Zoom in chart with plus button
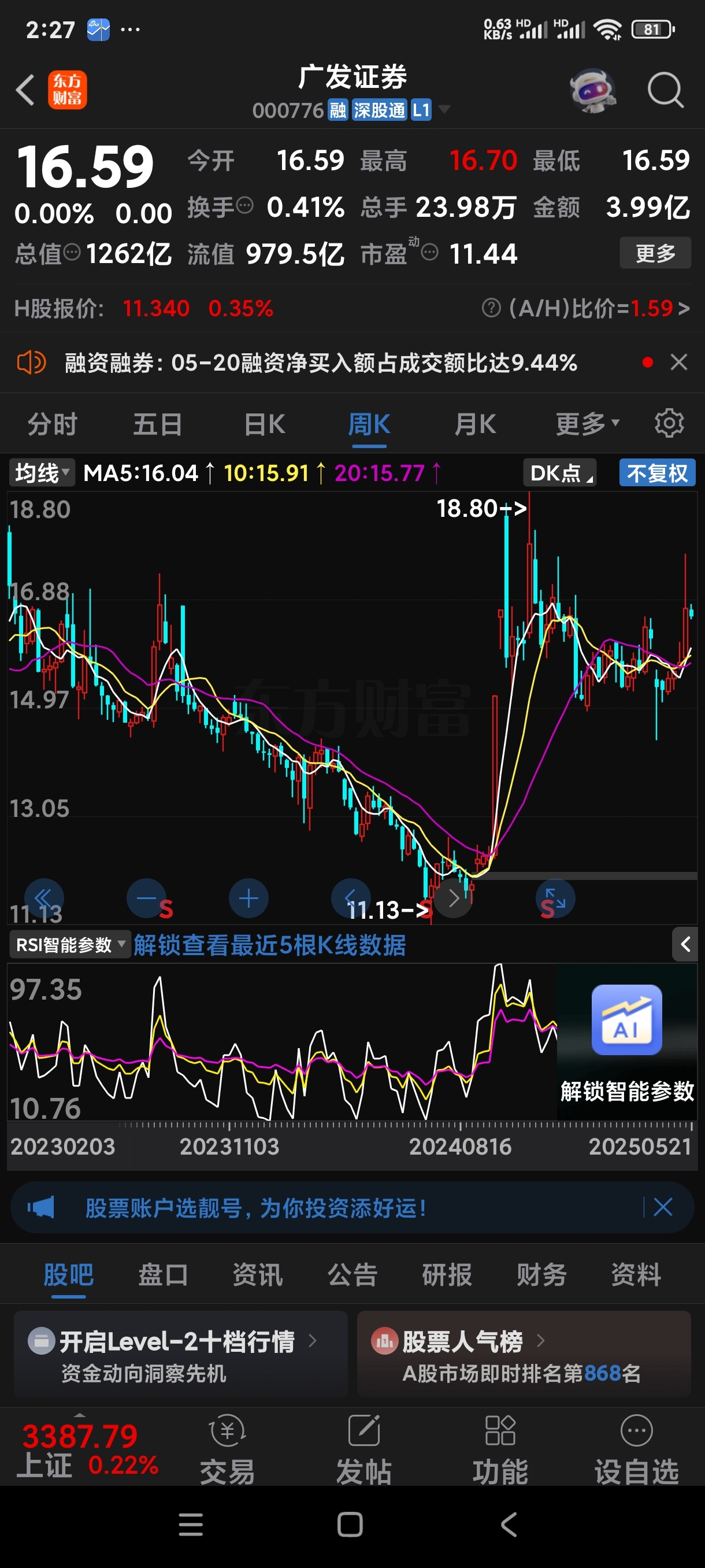 (x=248, y=898)
